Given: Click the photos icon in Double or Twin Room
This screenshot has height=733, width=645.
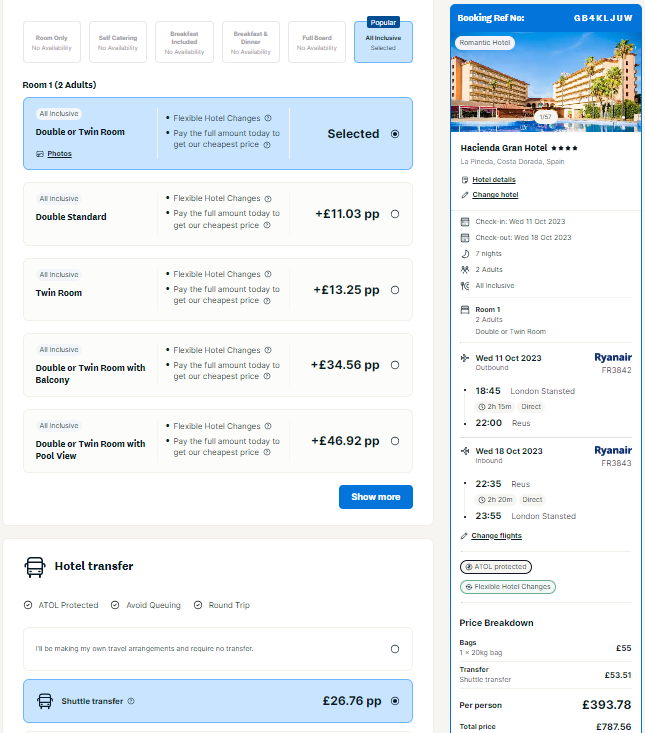Looking at the screenshot, I should coord(40,154).
